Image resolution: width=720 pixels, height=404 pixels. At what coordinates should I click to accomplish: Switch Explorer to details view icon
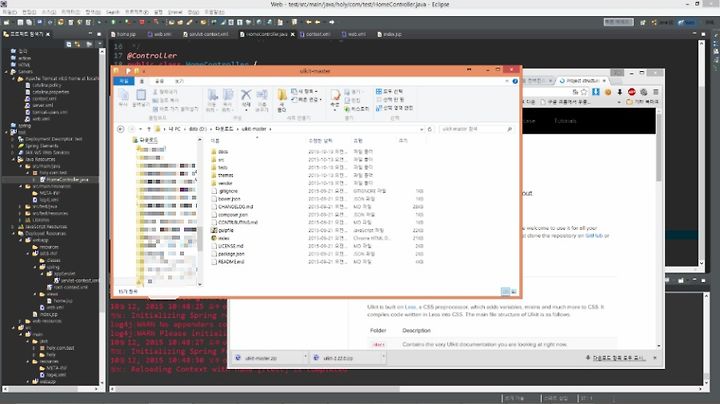(505, 292)
